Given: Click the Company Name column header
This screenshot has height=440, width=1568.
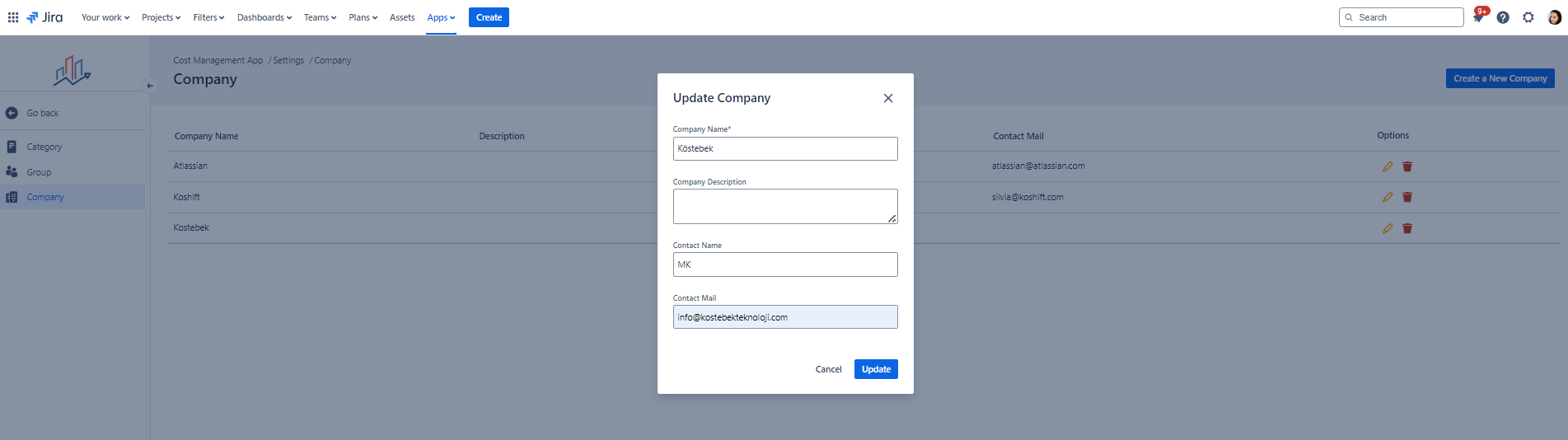Looking at the screenshot, I should click(206, 136).
